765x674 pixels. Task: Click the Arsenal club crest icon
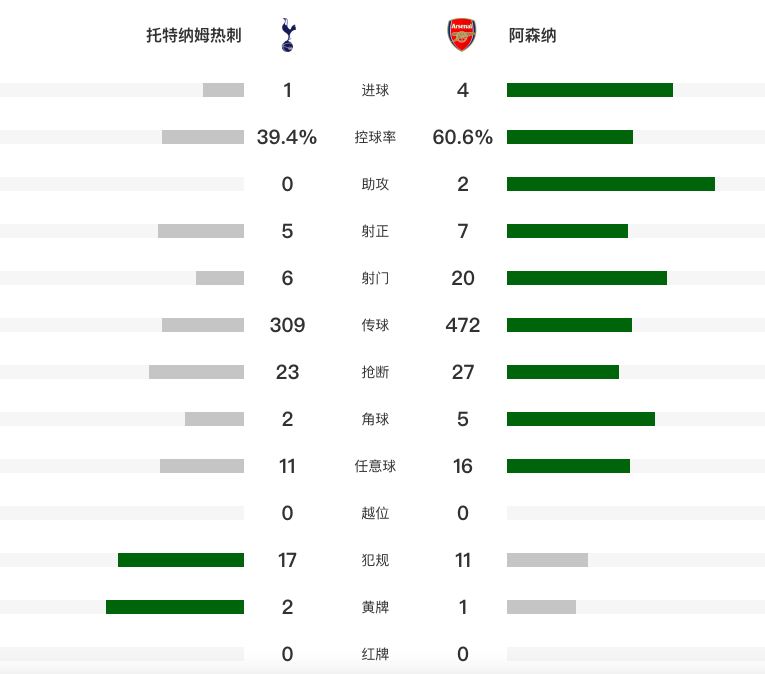coord(462,35)
